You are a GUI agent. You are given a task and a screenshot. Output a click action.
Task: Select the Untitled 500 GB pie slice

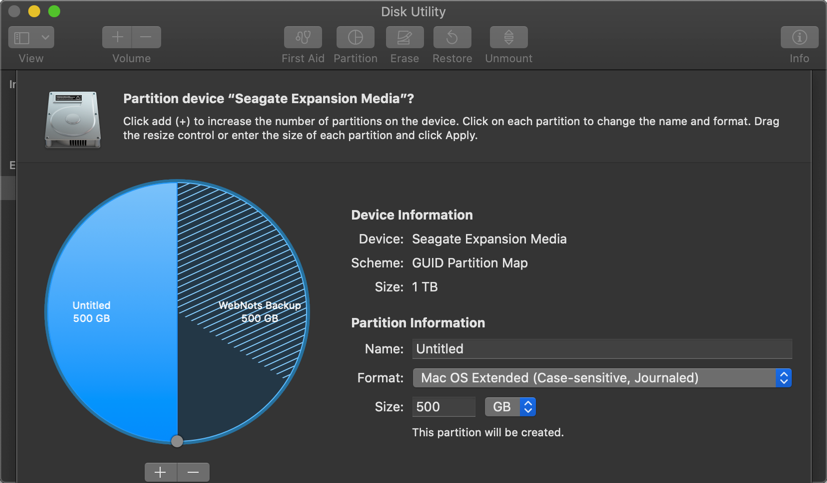click(100, 312)
